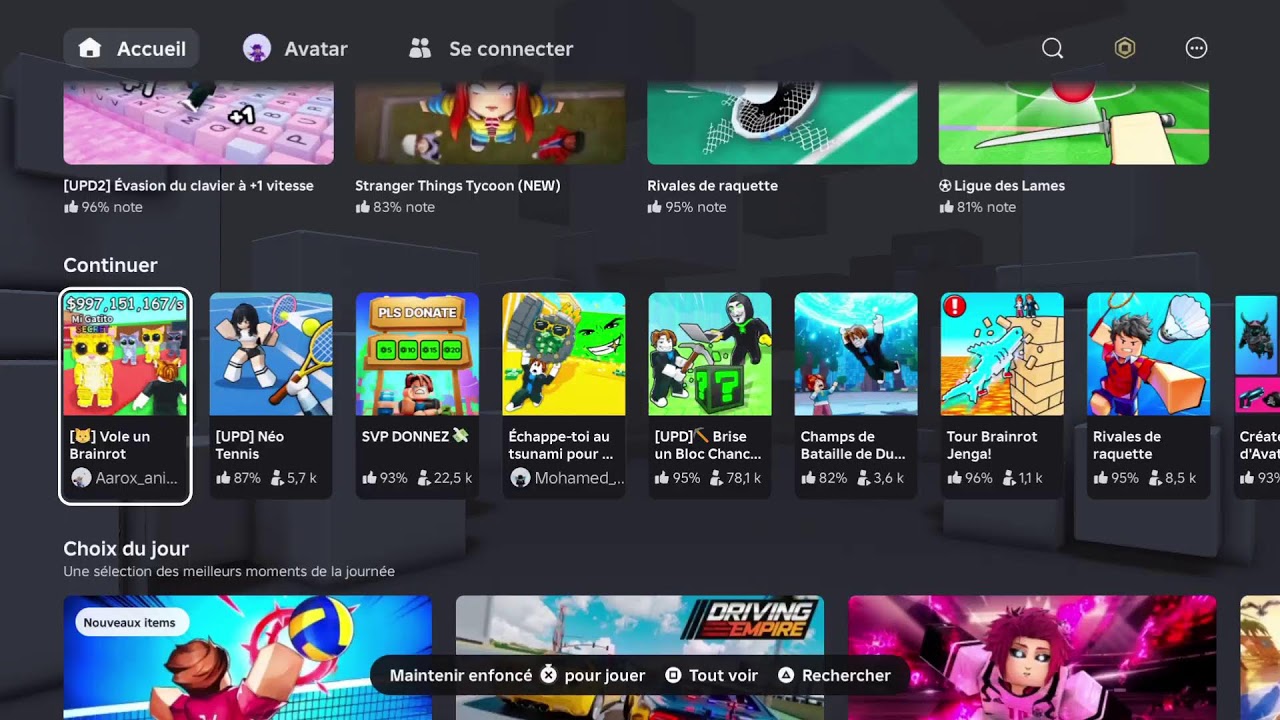Image resolution: width=1280 pixels, height=720 pixels.
Task: Click the Aarox_ani... creator avatar icon
Action: pos(81,478)
